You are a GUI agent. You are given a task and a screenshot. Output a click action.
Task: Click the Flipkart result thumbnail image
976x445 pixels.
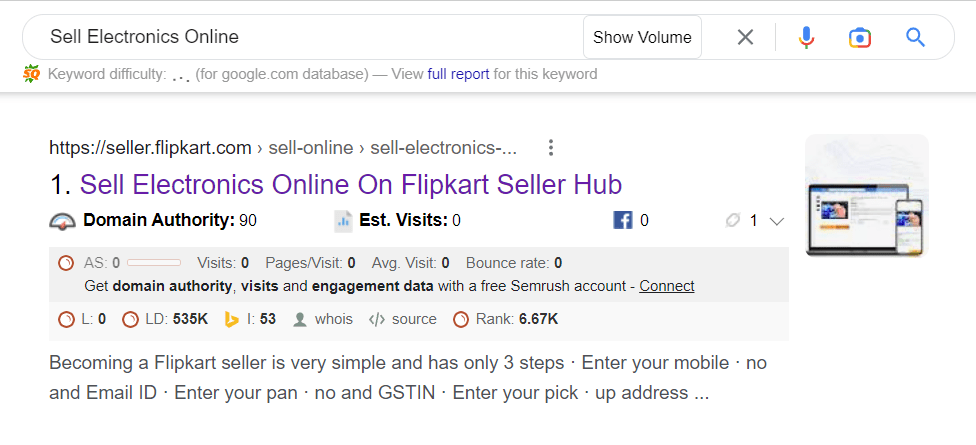pos(866,195)
